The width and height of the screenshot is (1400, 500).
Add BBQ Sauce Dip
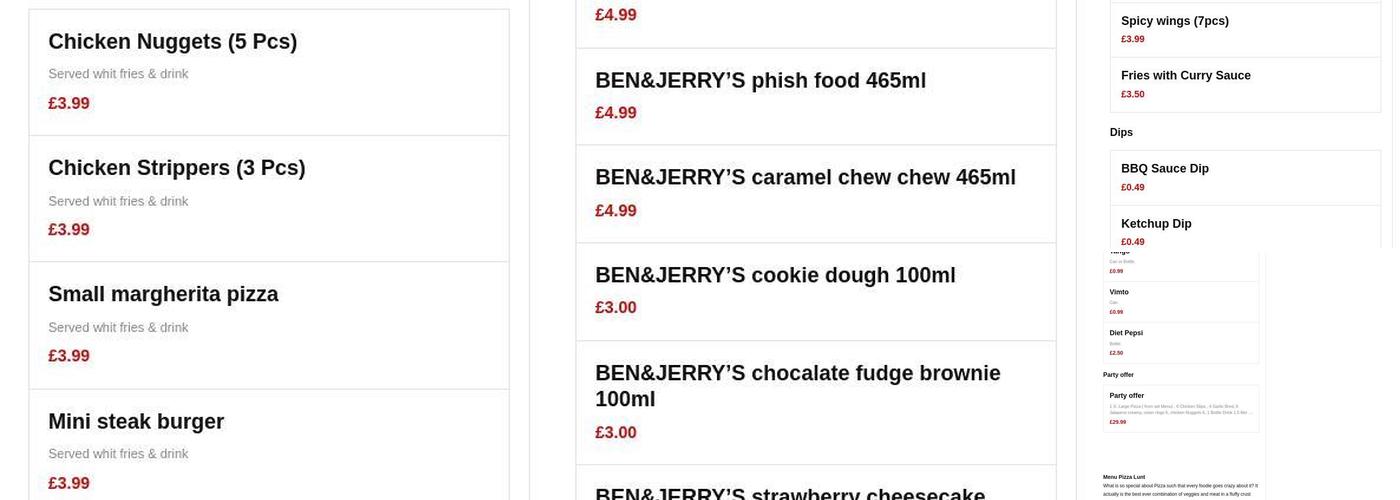1164,169
